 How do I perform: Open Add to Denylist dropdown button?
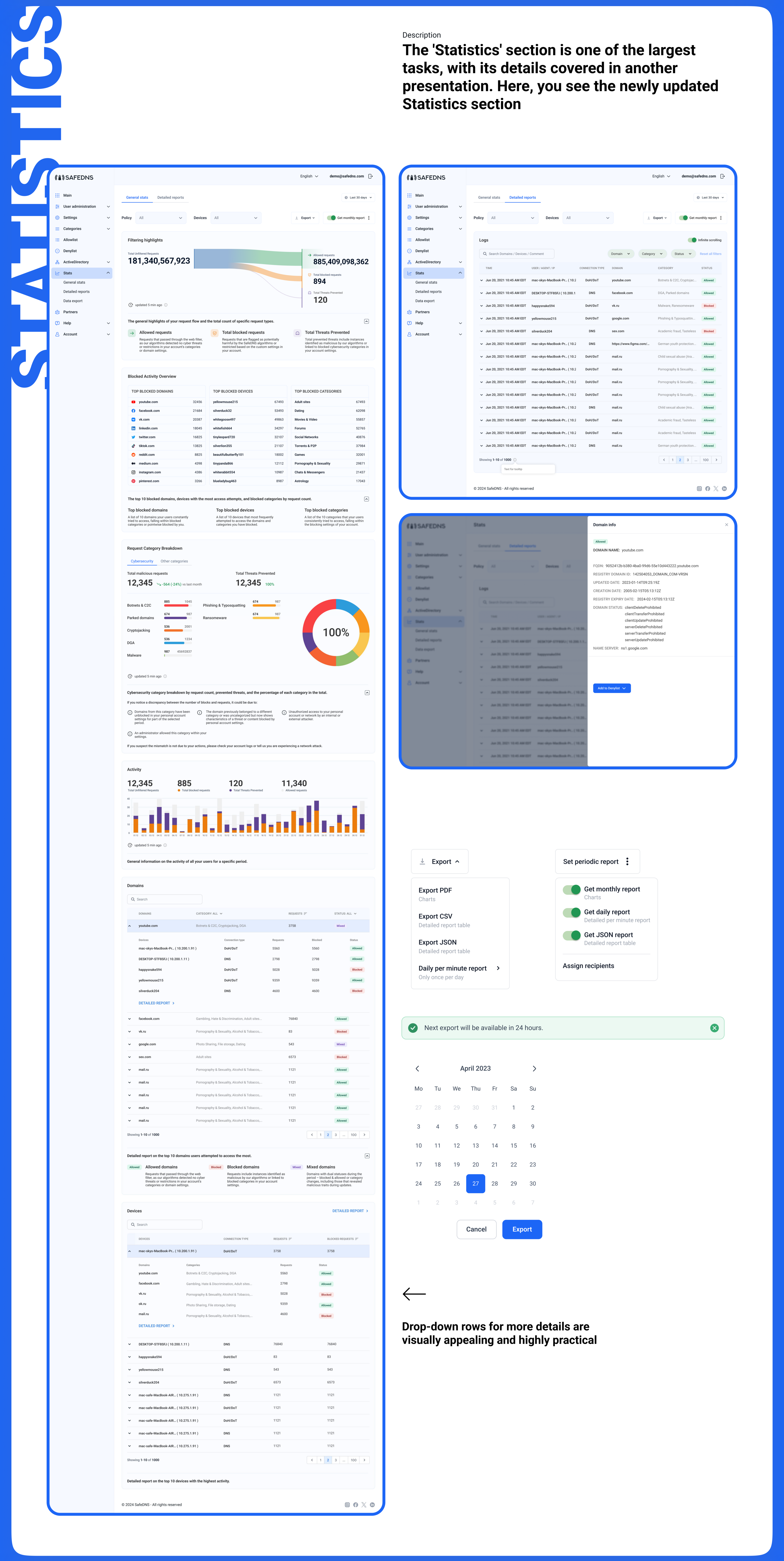612,688
